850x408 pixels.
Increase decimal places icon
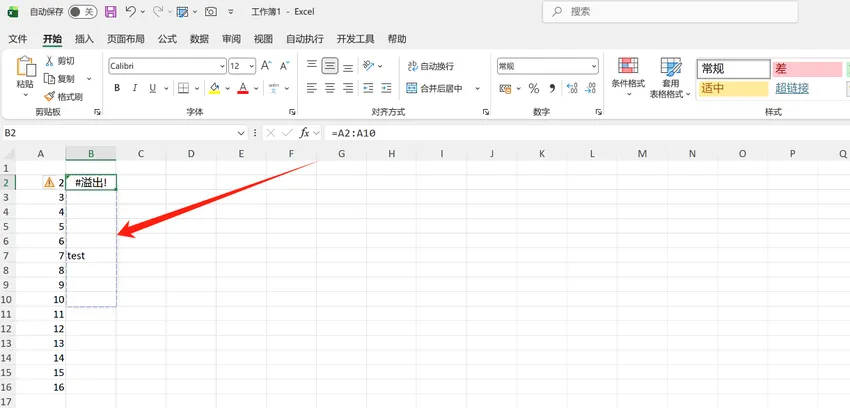coord(572,88)
